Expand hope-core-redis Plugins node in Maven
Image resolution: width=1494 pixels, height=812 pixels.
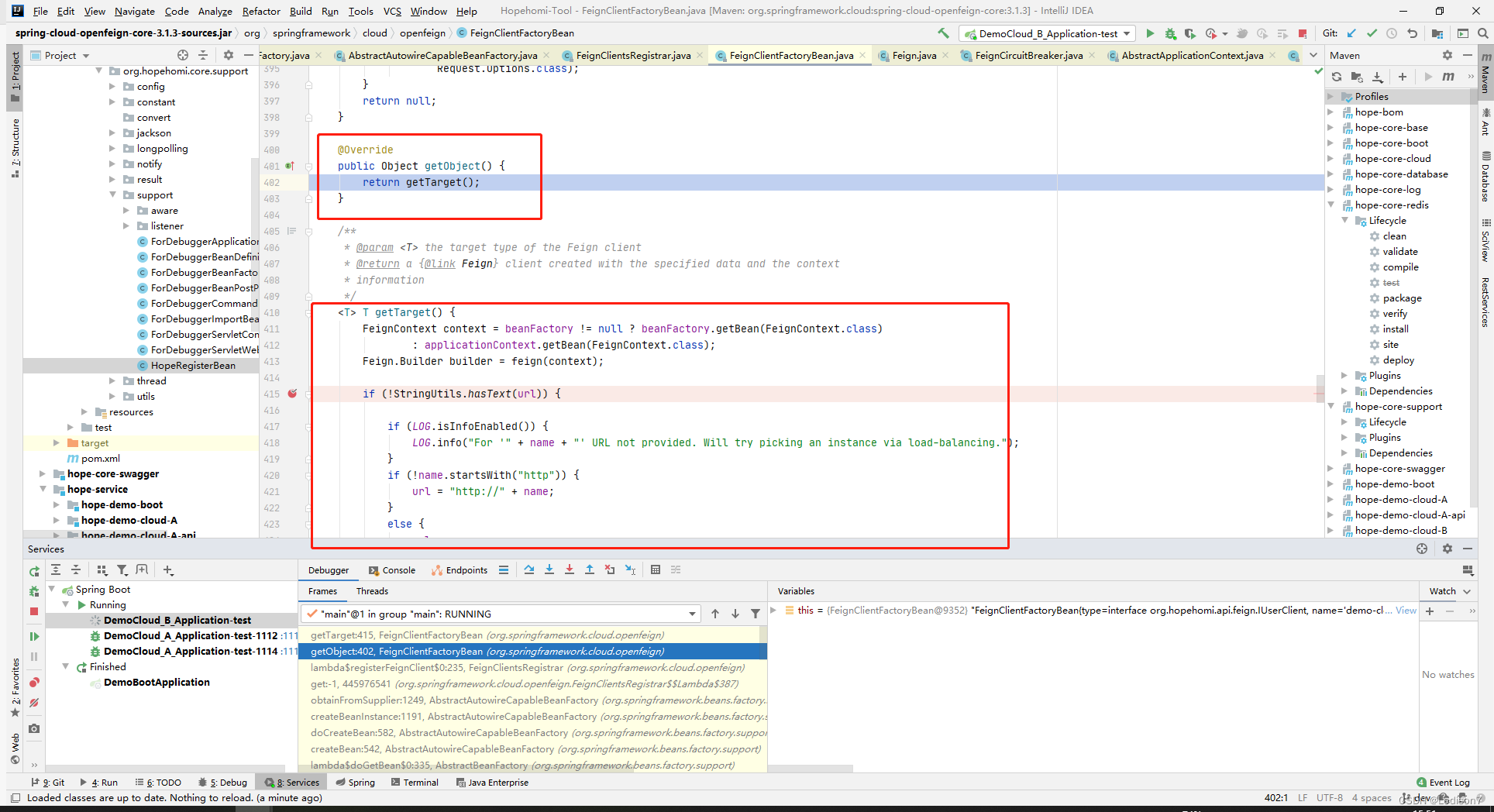1345,375
